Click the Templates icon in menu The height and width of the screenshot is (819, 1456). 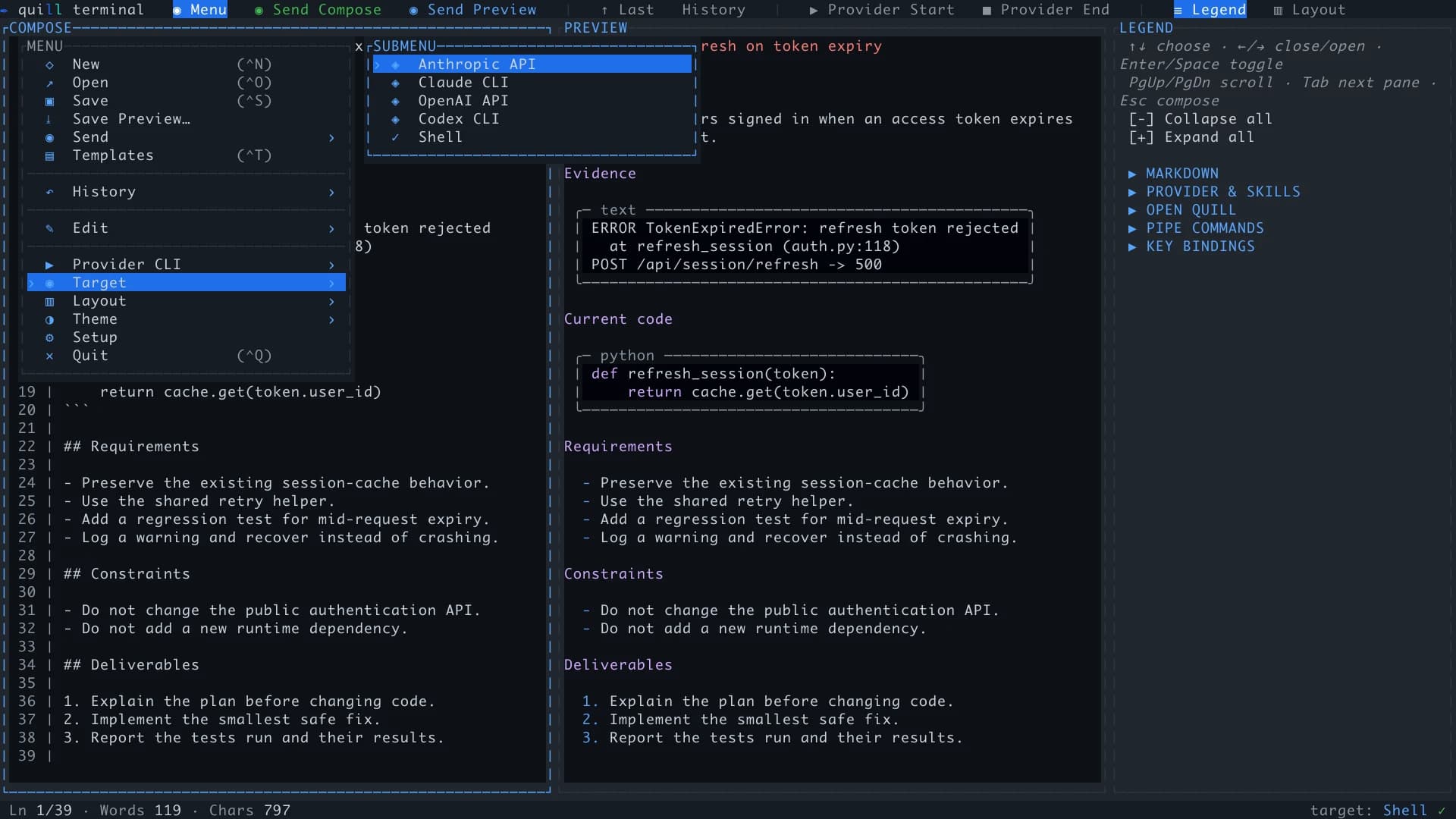(49, 155)
